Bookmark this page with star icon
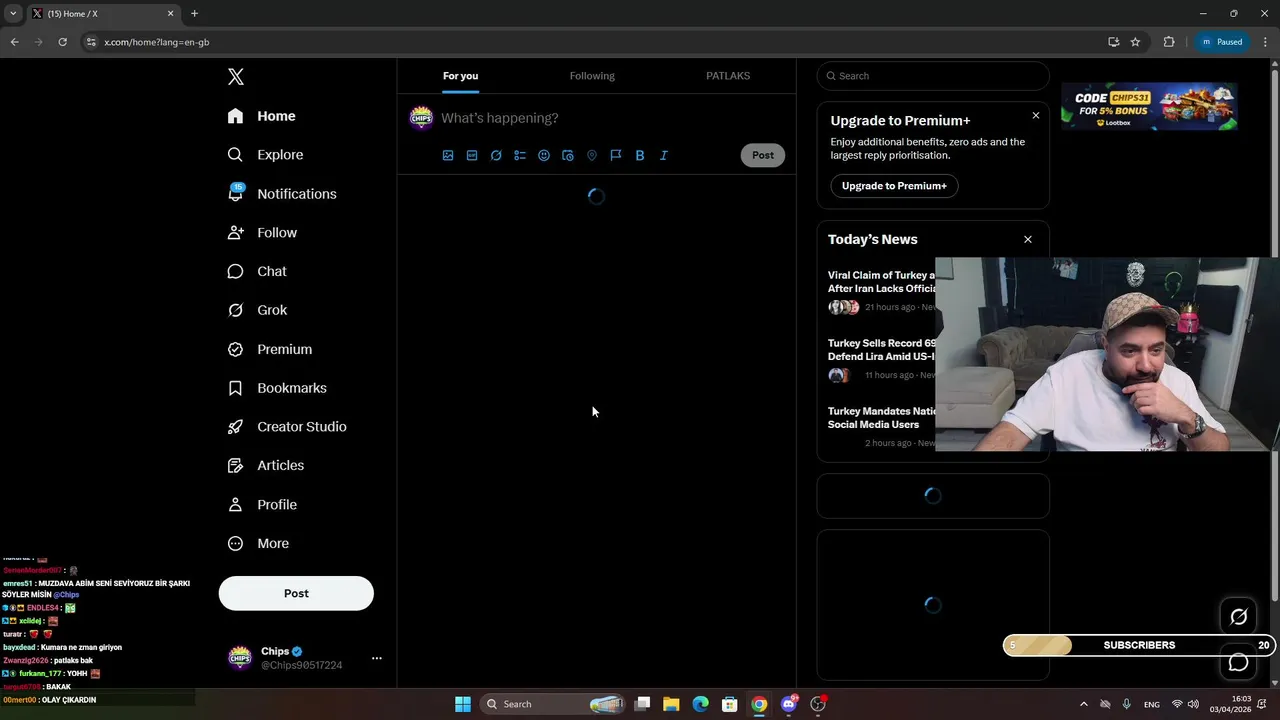 (x=1135, y=42)
